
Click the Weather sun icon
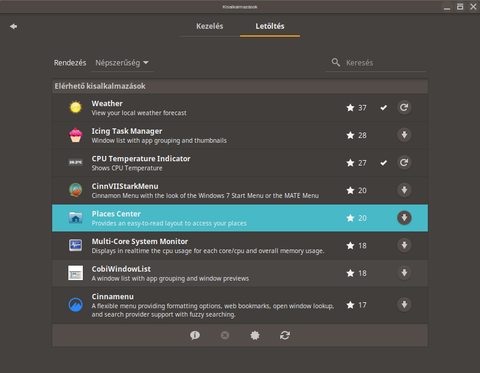click(x=76, y=107)
